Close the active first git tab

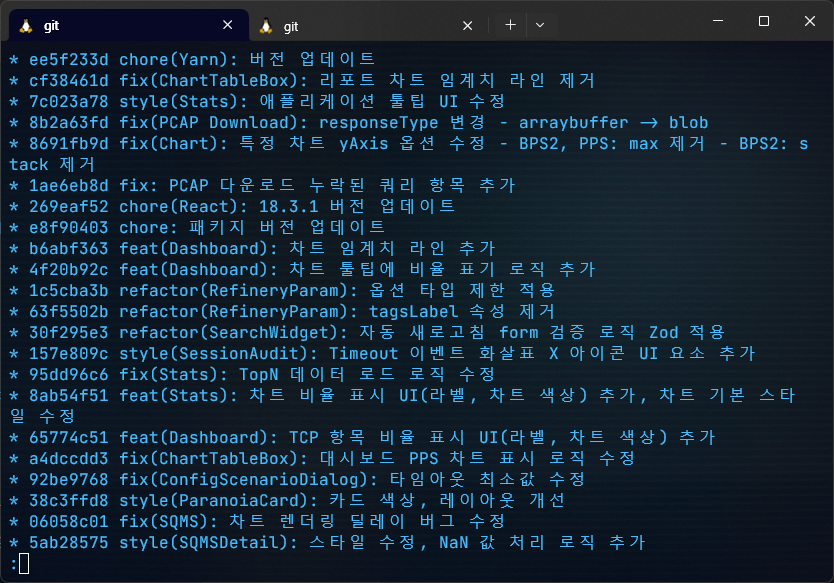click(228, 25)
